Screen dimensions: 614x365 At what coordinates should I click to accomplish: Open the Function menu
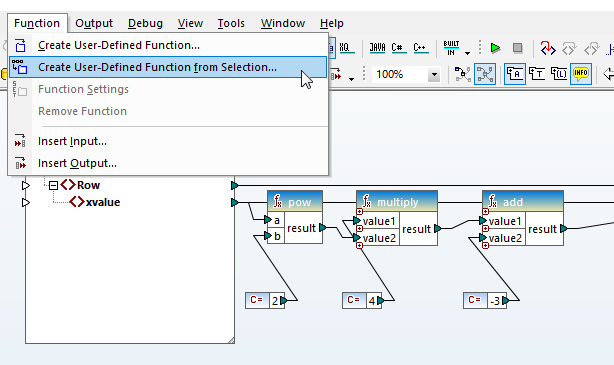(x=37, y=23)
